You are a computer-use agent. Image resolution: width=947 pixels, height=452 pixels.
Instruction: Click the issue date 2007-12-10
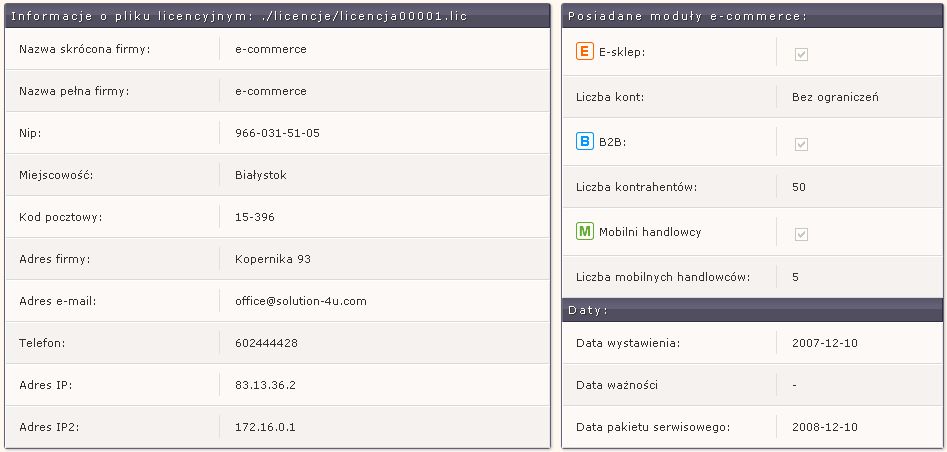click(824, 343)
